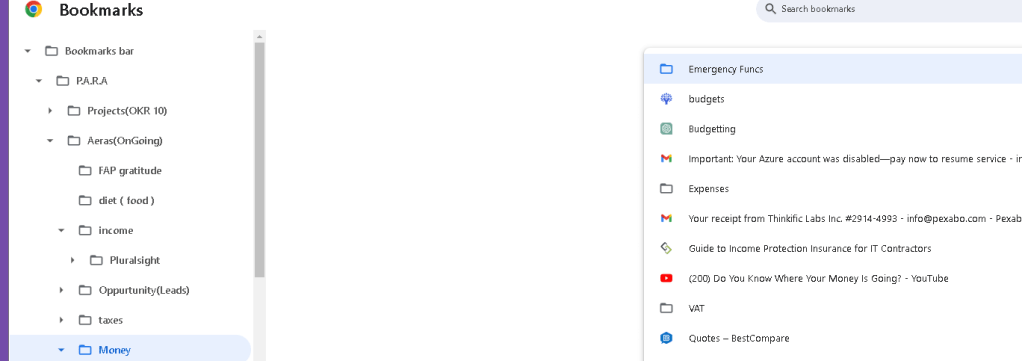Screen dimensions: 1022x361
Task: Select Quotes – BestCompare bookmark title
Action: point(738,338)
